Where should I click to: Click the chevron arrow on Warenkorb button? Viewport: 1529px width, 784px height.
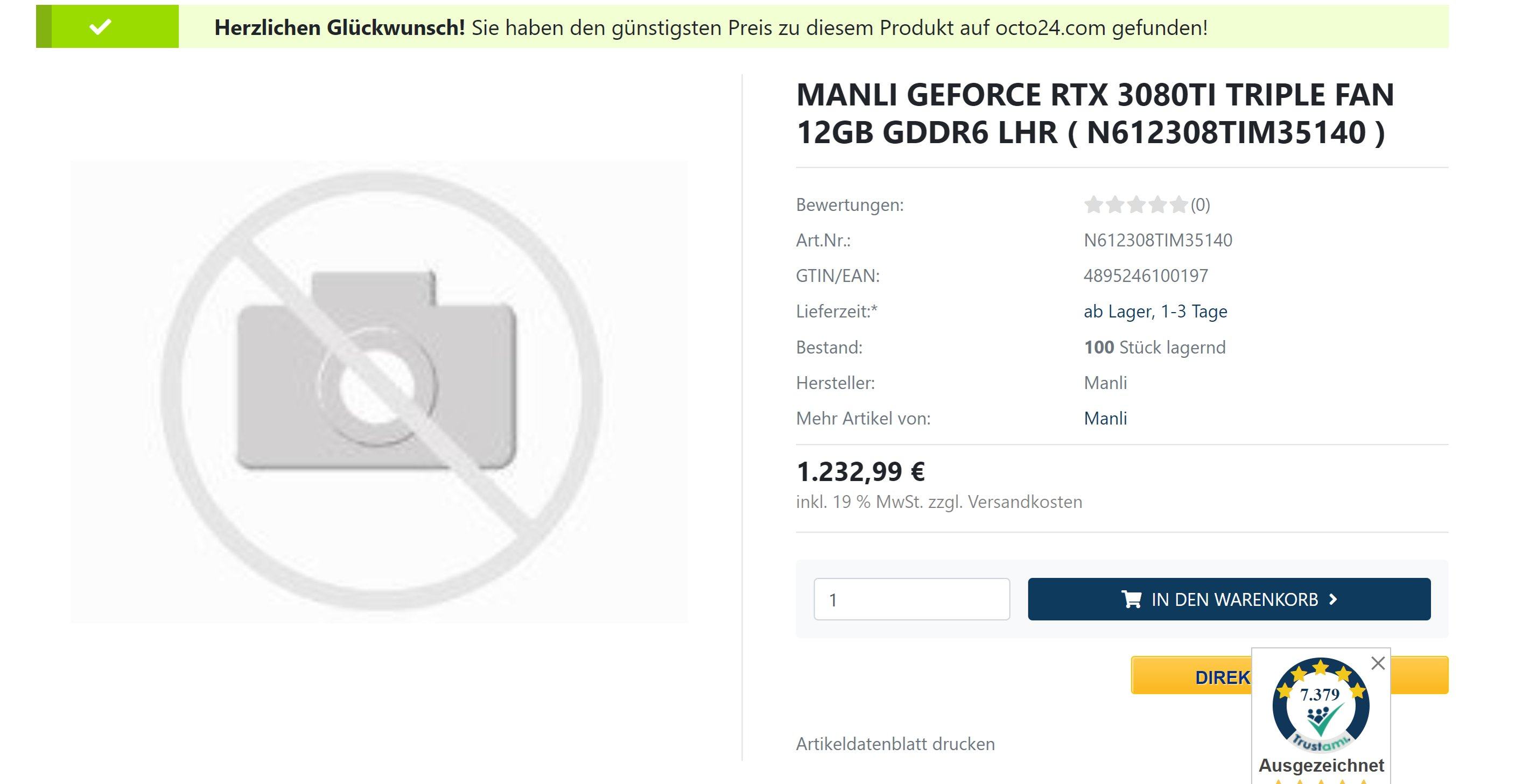point(1333,599)
